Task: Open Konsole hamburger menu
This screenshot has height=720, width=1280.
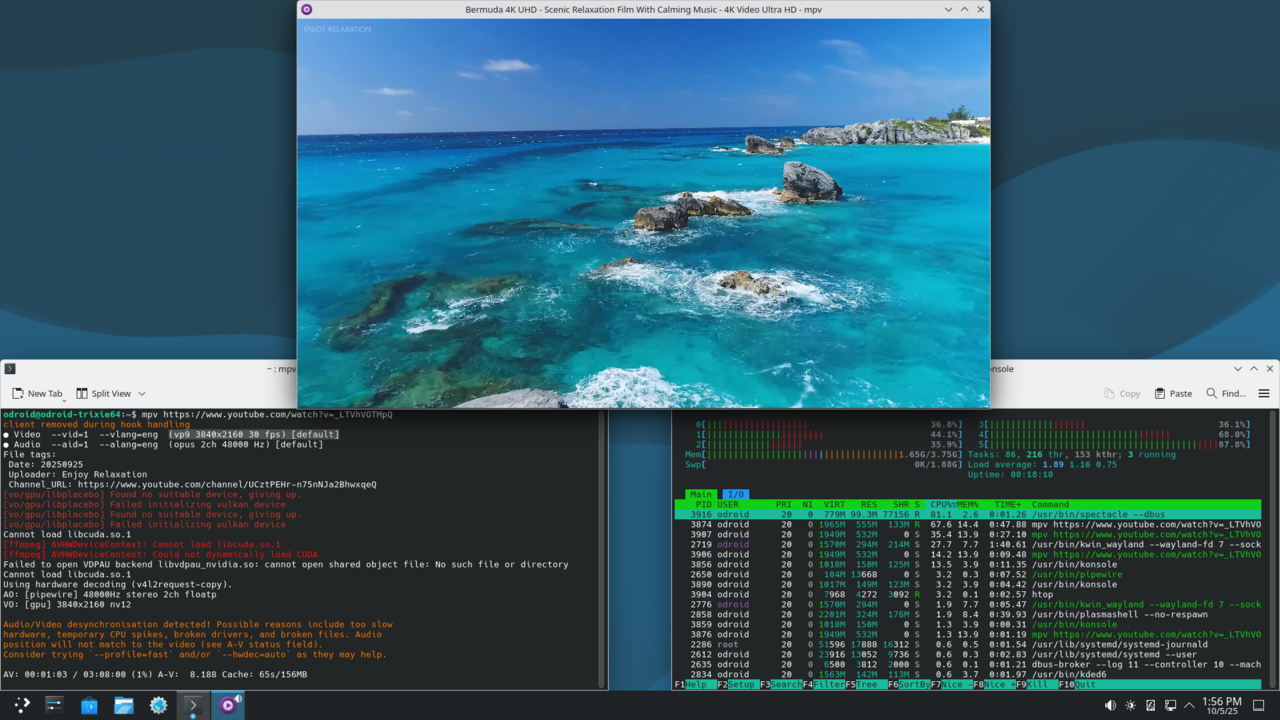Action: 1264,394
